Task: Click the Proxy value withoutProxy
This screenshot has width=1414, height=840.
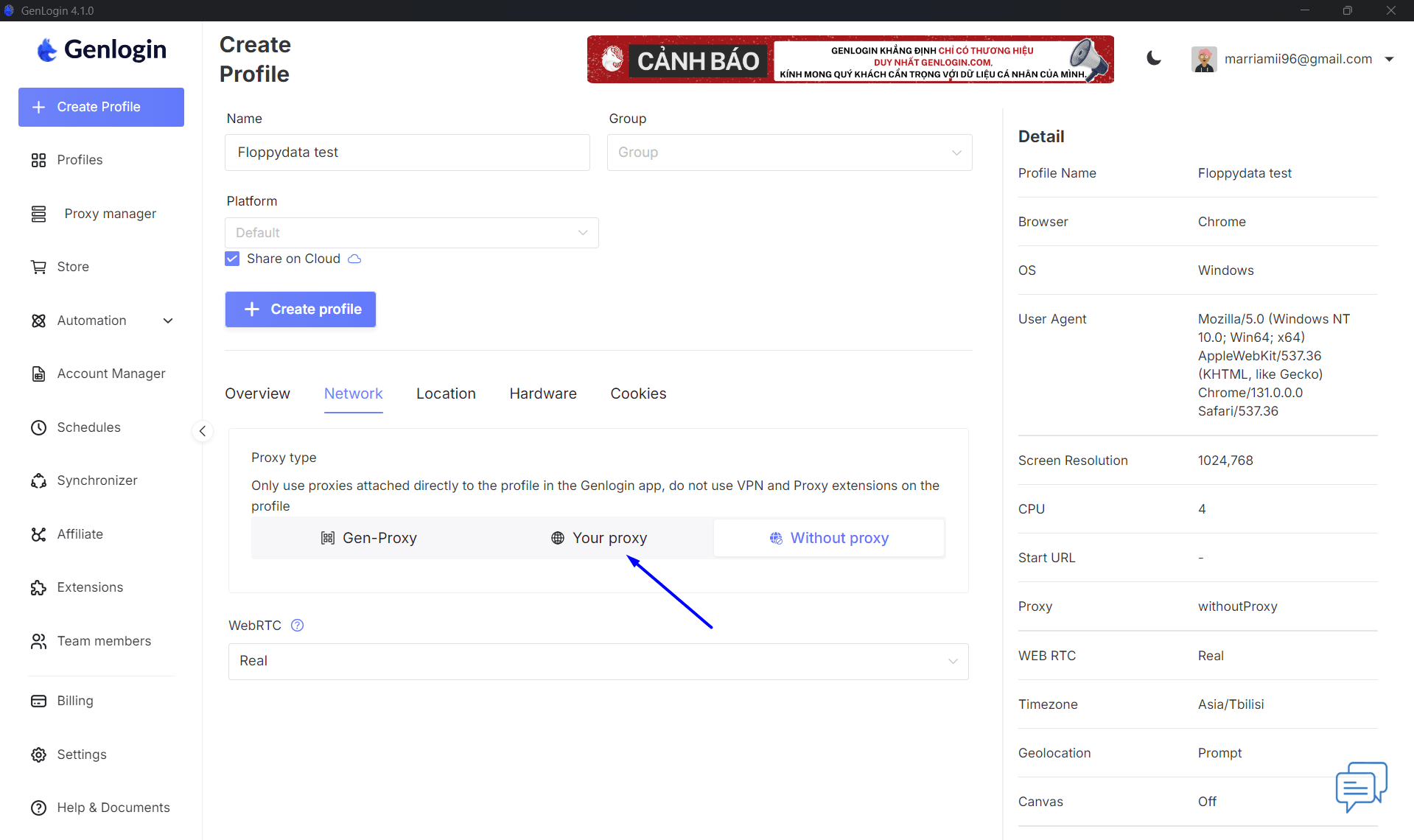Action: pyautogui.click(x=1238, y=606)
